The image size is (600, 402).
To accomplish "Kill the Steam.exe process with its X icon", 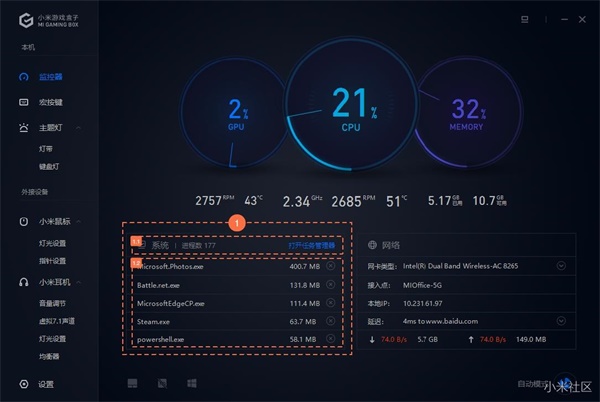I will (330, 321).
